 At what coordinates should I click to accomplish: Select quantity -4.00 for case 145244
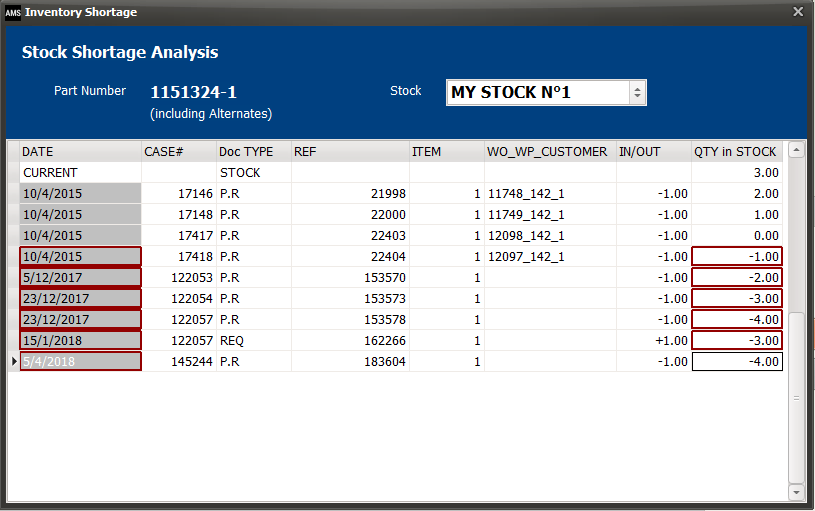point(737,361)
